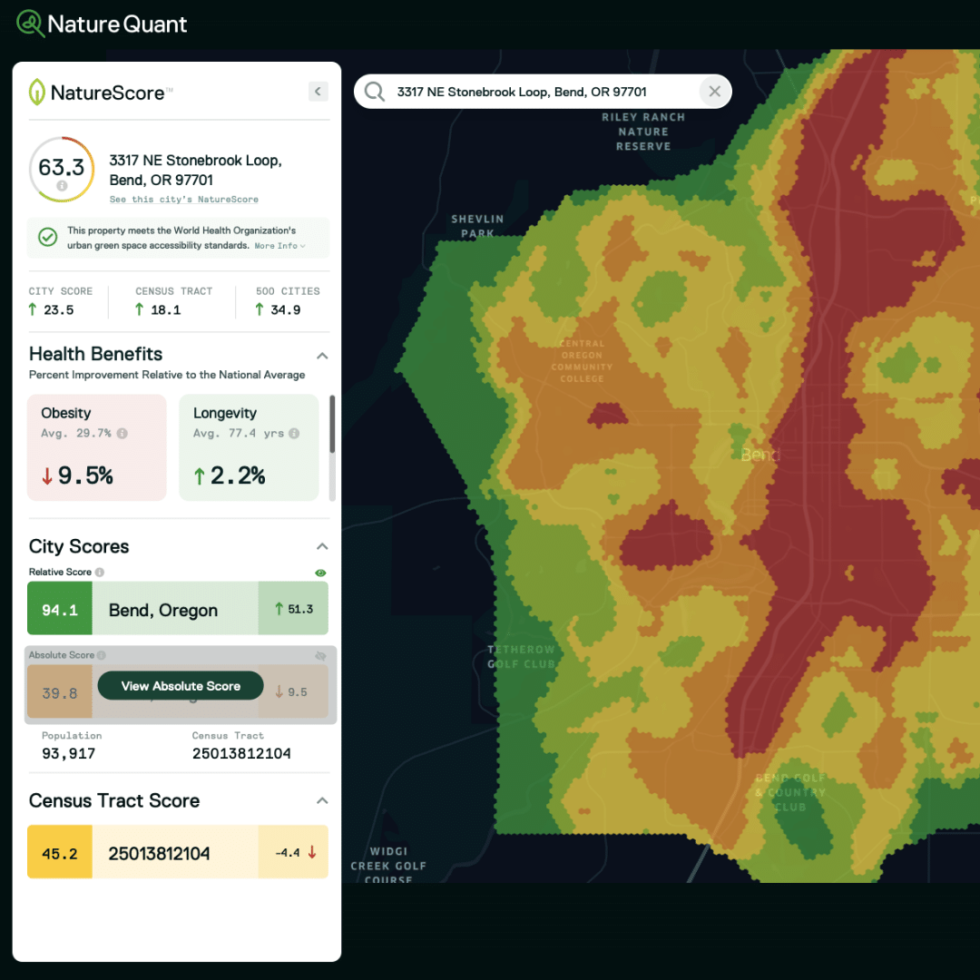Click the Obesity red down arrow
Image resolution: width=980 pixels, height=980 pixels.
coord(47,476)
